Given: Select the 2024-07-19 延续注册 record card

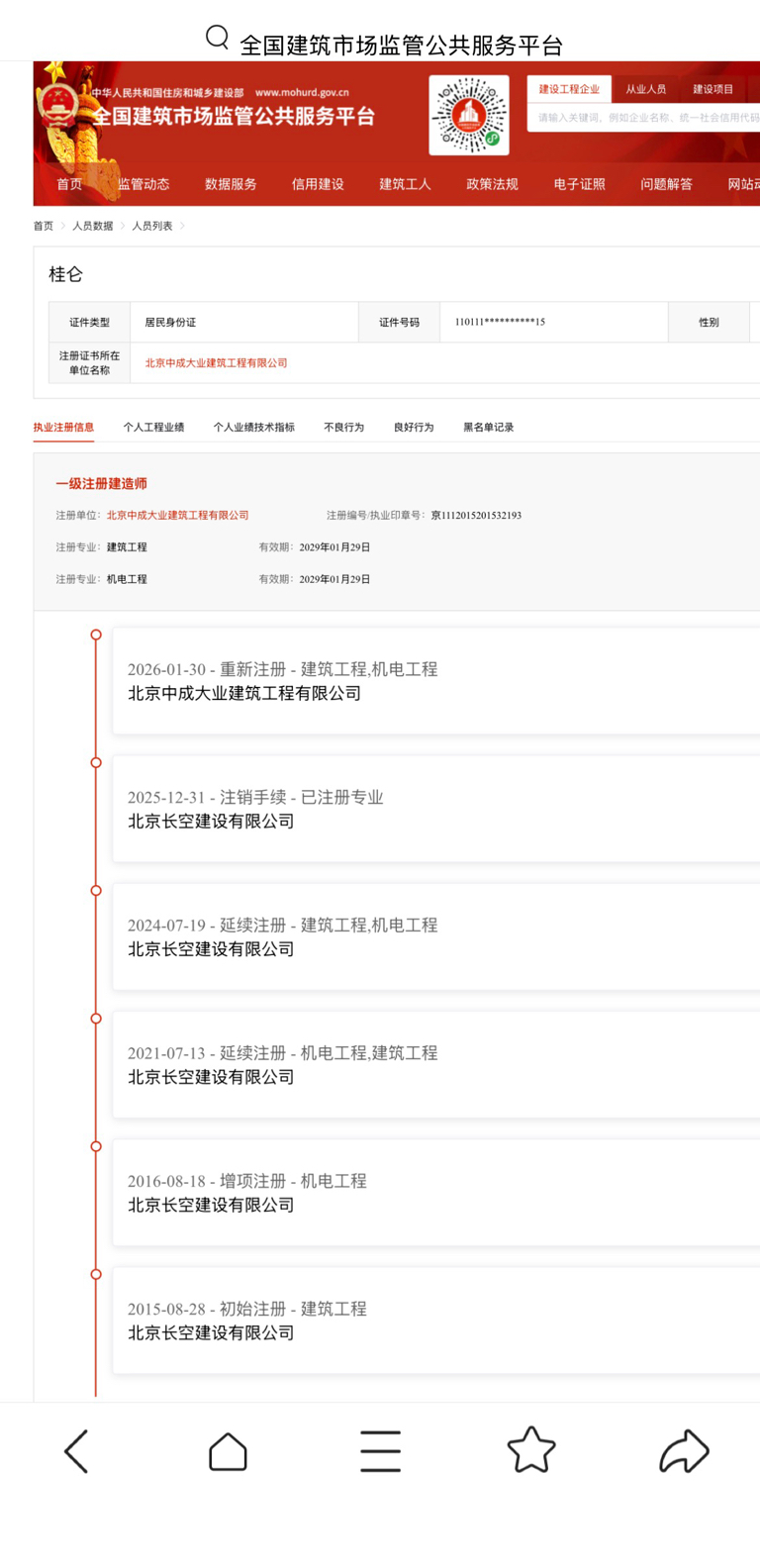Looking at the screenshot, I should tap(436, 936).
